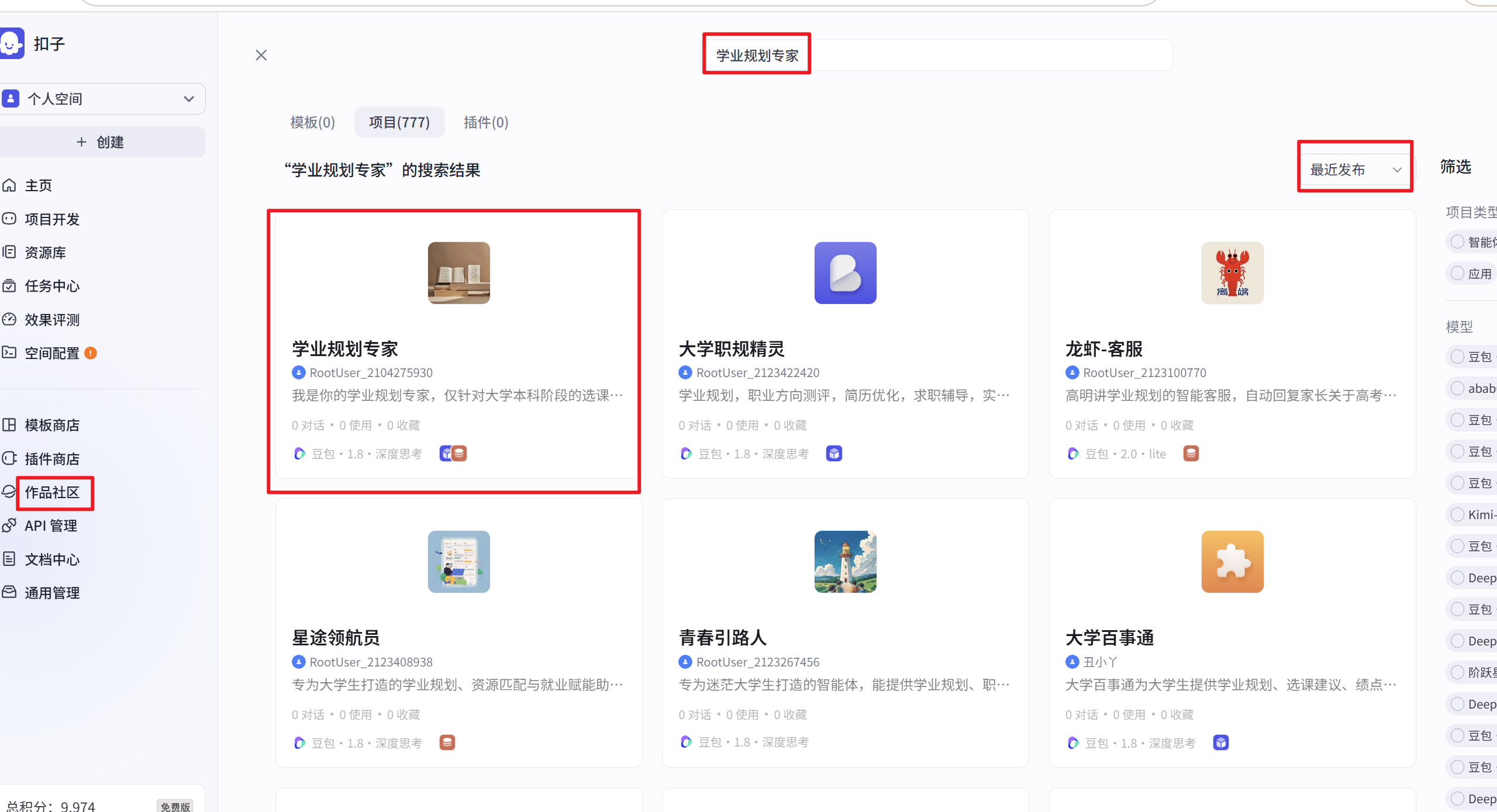The height and width of the screenshot is (812, 1497).
Task: Switch to the 模板(0) tab
Action: 313,122
